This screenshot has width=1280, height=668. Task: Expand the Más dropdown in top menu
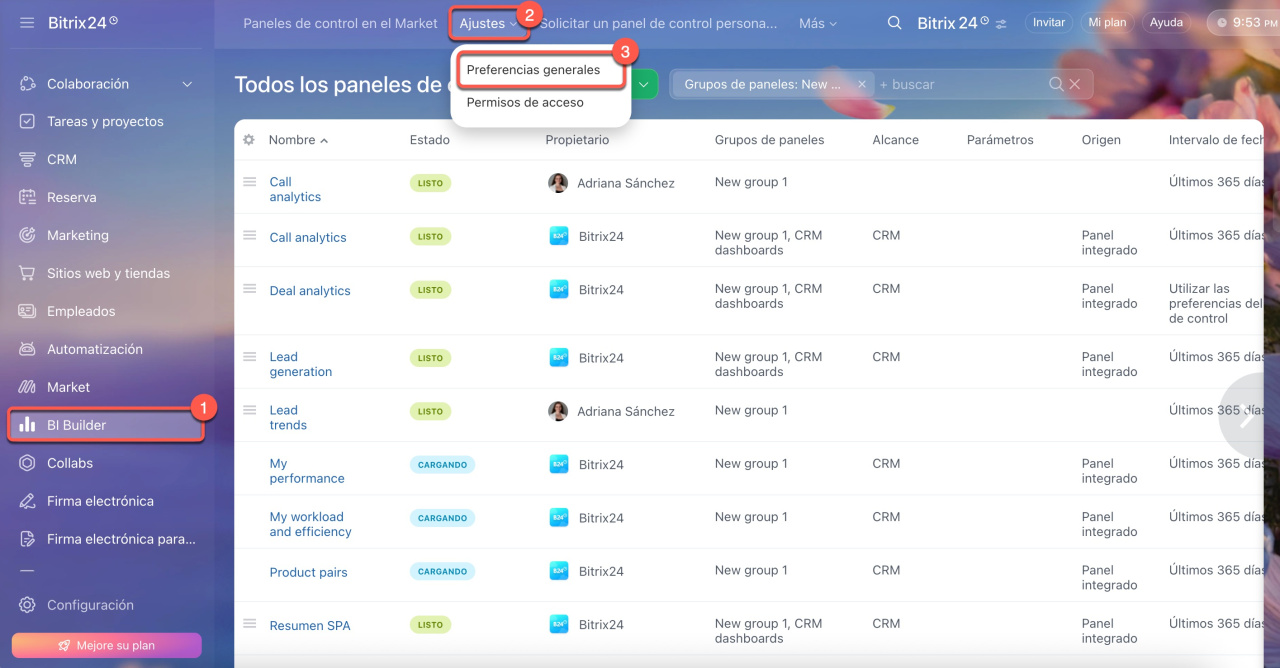(x=817, y=23)
